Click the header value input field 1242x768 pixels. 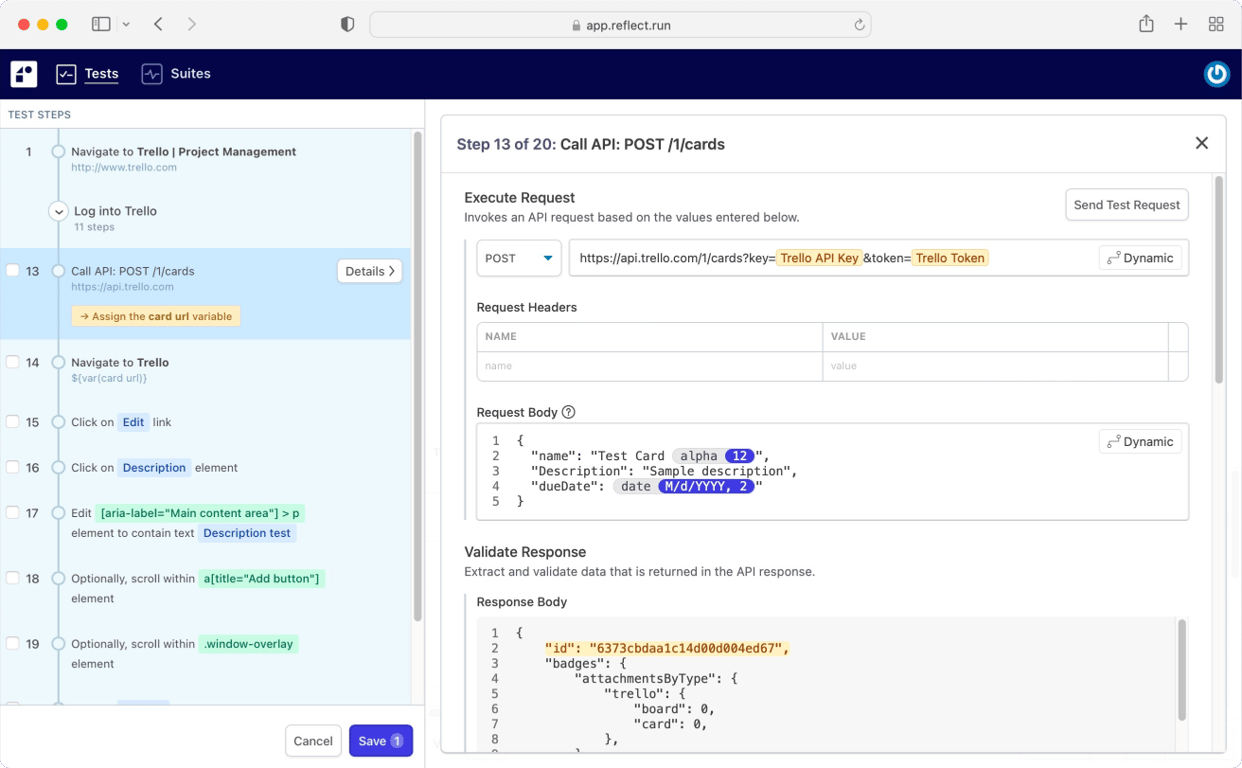pyautogui.click(x=995, y=366)
